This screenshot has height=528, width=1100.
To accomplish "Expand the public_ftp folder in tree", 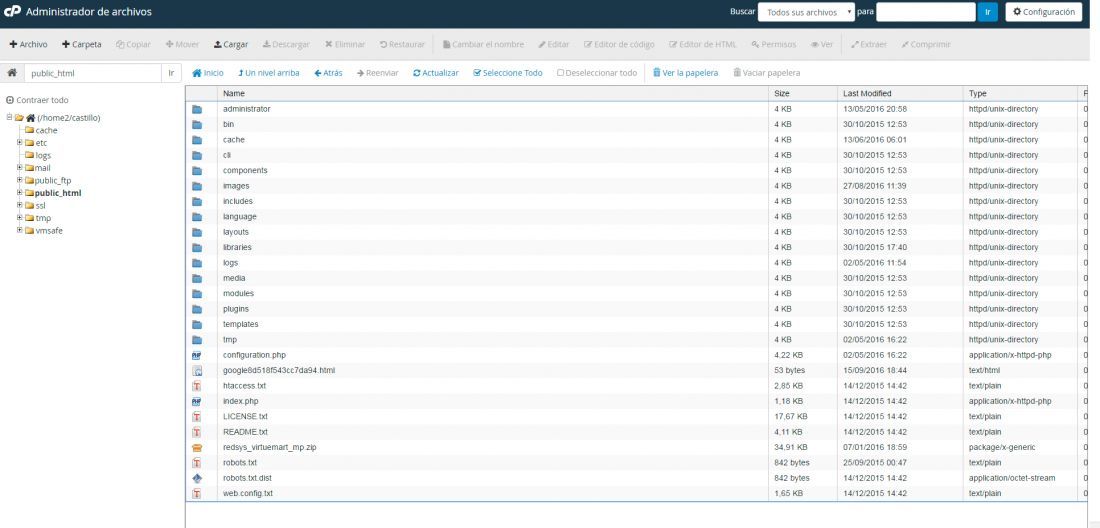I will click(x=20, y=180).
